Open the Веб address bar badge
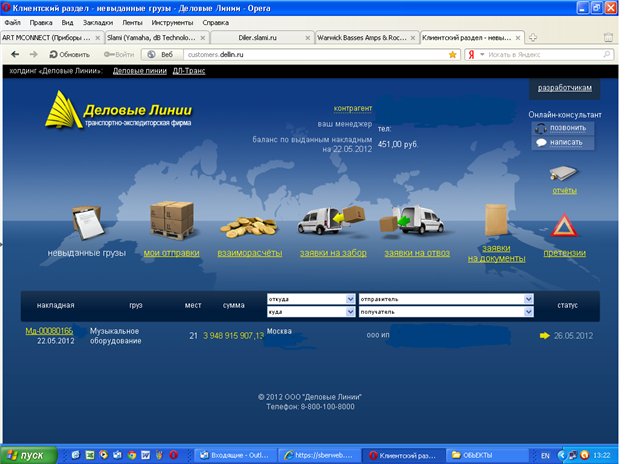Screen dimensions: 640x464 pos(161,54)
